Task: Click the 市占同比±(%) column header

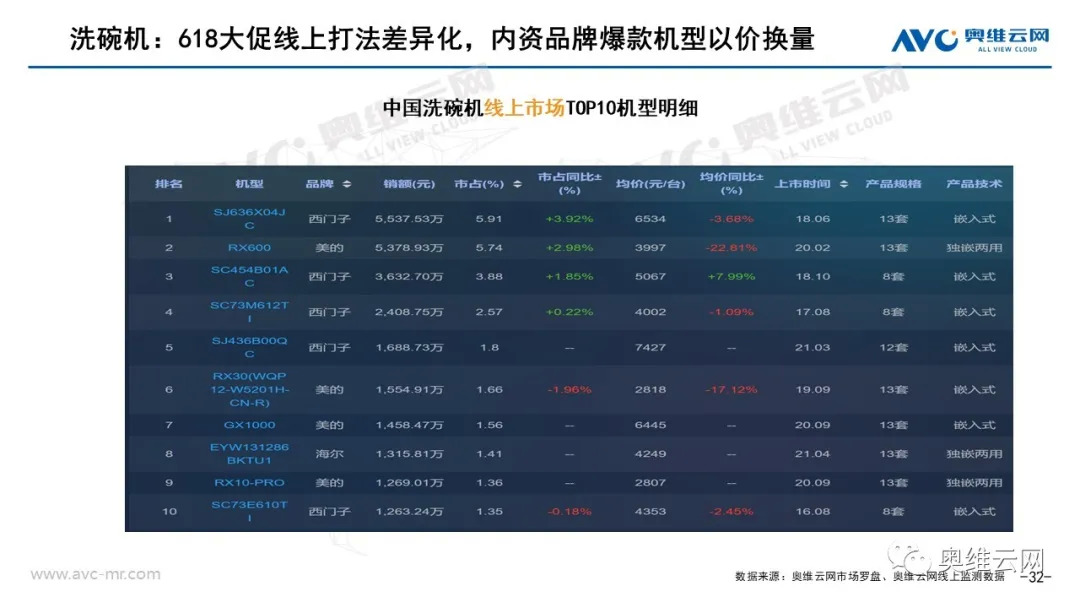Action: pos(570,184)
